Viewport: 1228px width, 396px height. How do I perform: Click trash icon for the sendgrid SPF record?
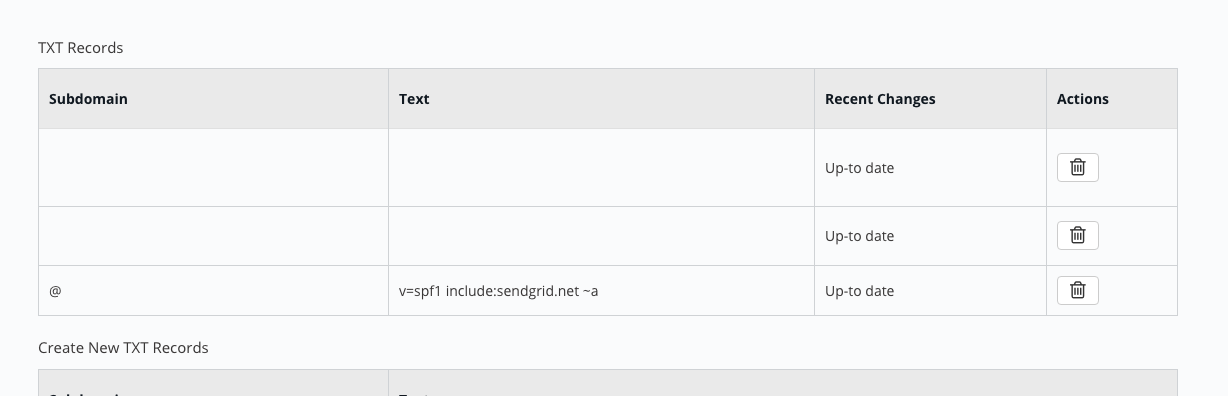click(1077, 290)
